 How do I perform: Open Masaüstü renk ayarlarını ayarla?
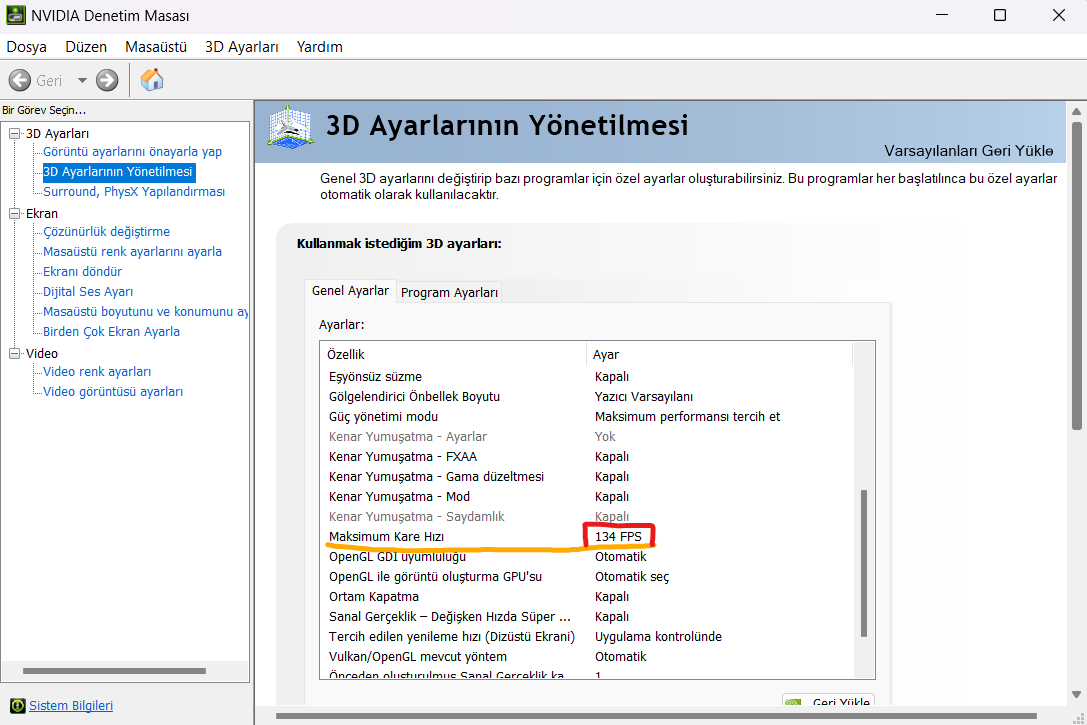132,252
